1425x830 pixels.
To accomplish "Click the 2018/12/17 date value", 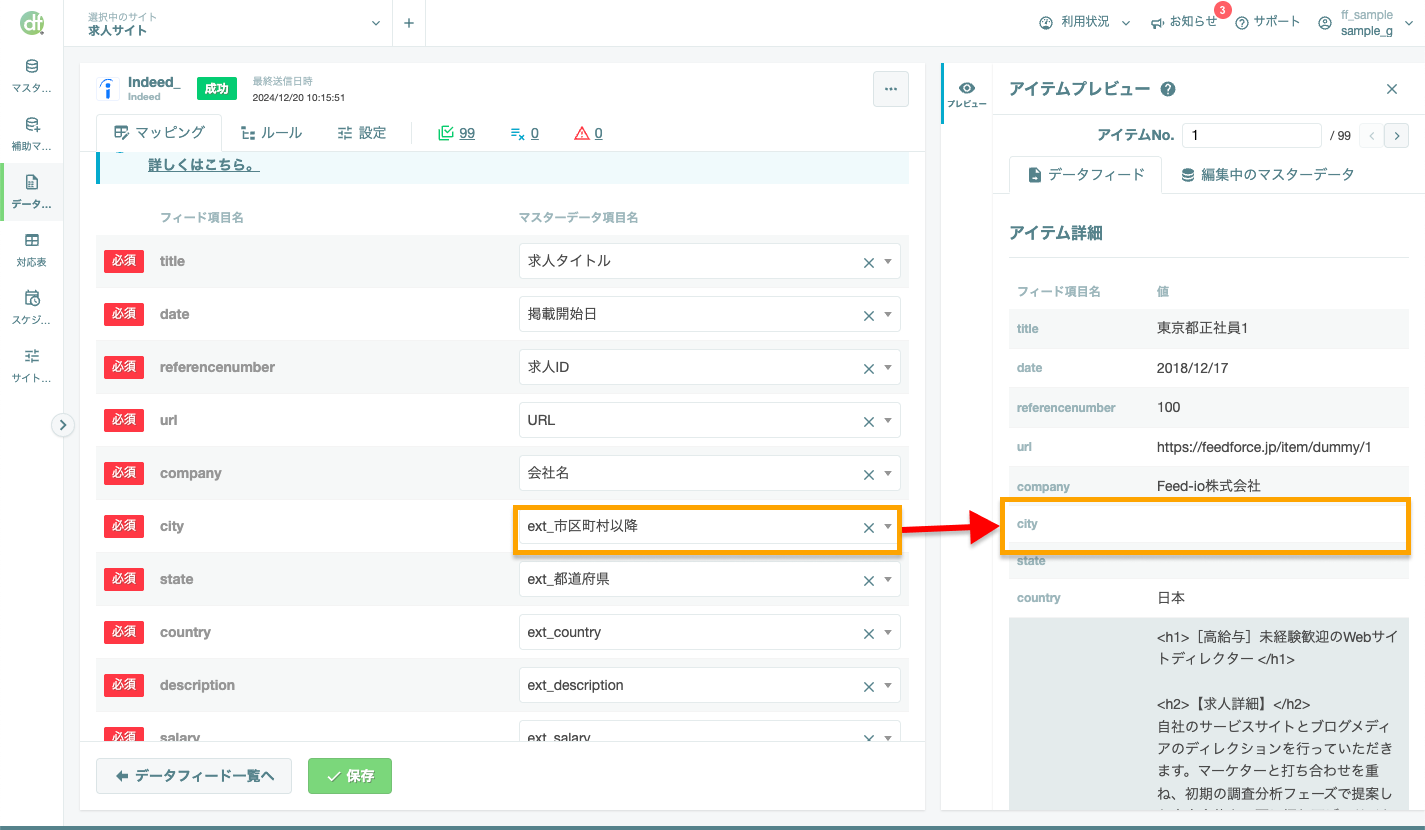I will click(1193, 368).
